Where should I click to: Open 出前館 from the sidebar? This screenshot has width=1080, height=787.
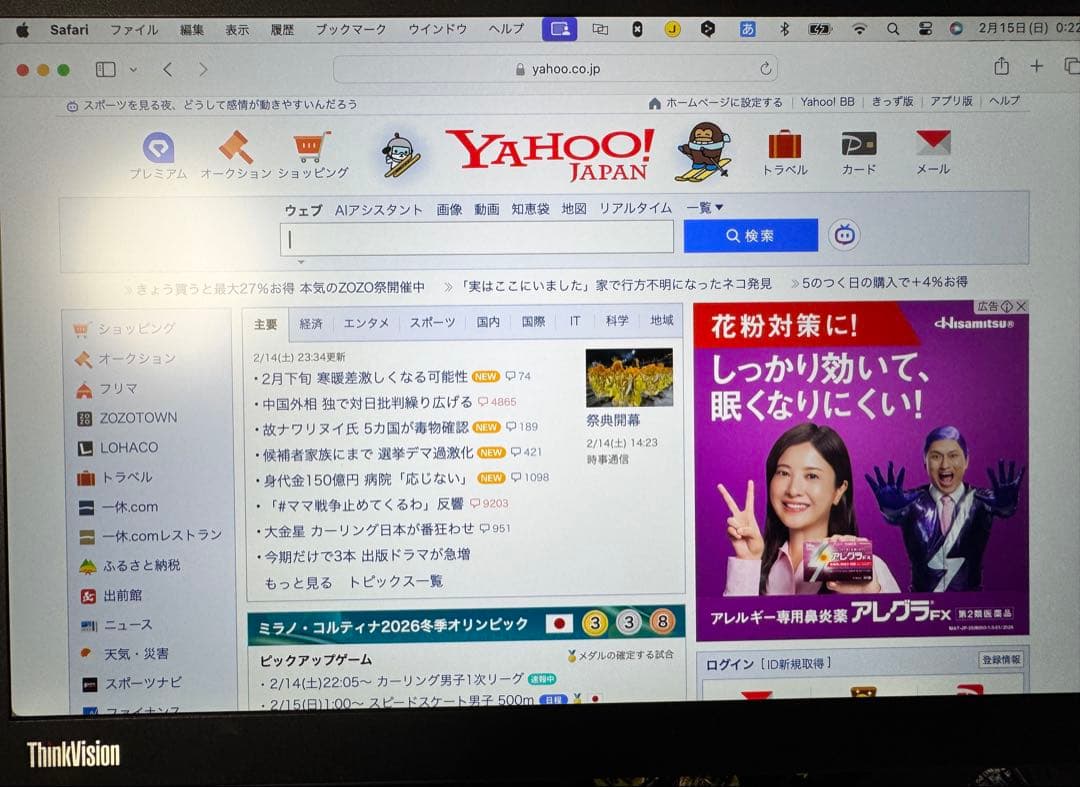pyautogui.click(x=122, y=594)
